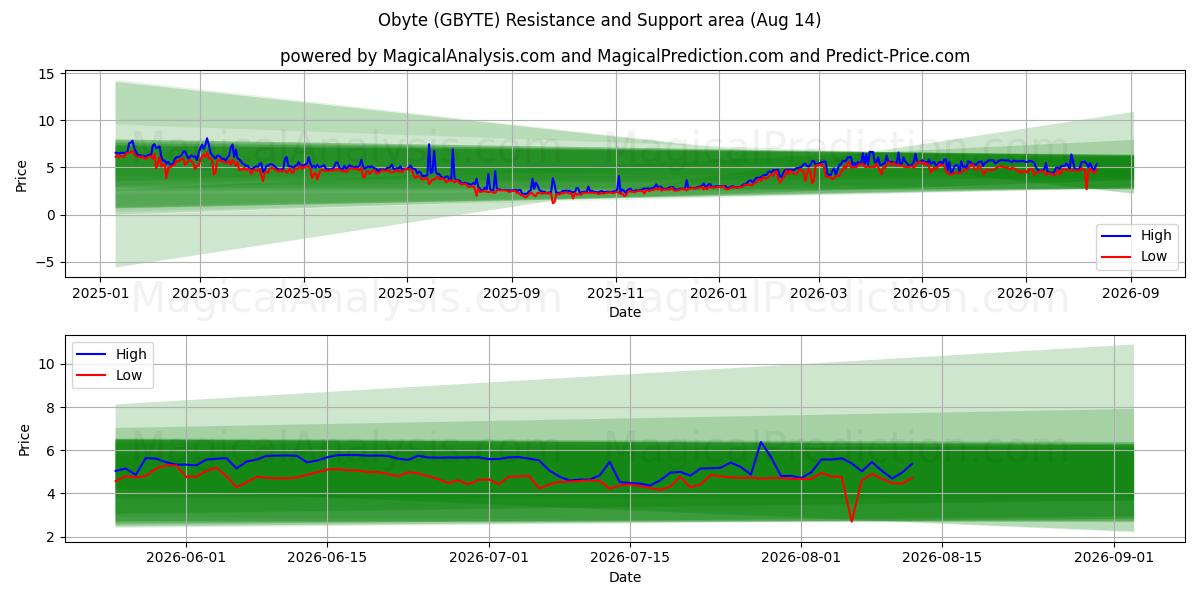
Task: Click the '10' y-axis tick on bottom chart
Action: click(46, 365)
